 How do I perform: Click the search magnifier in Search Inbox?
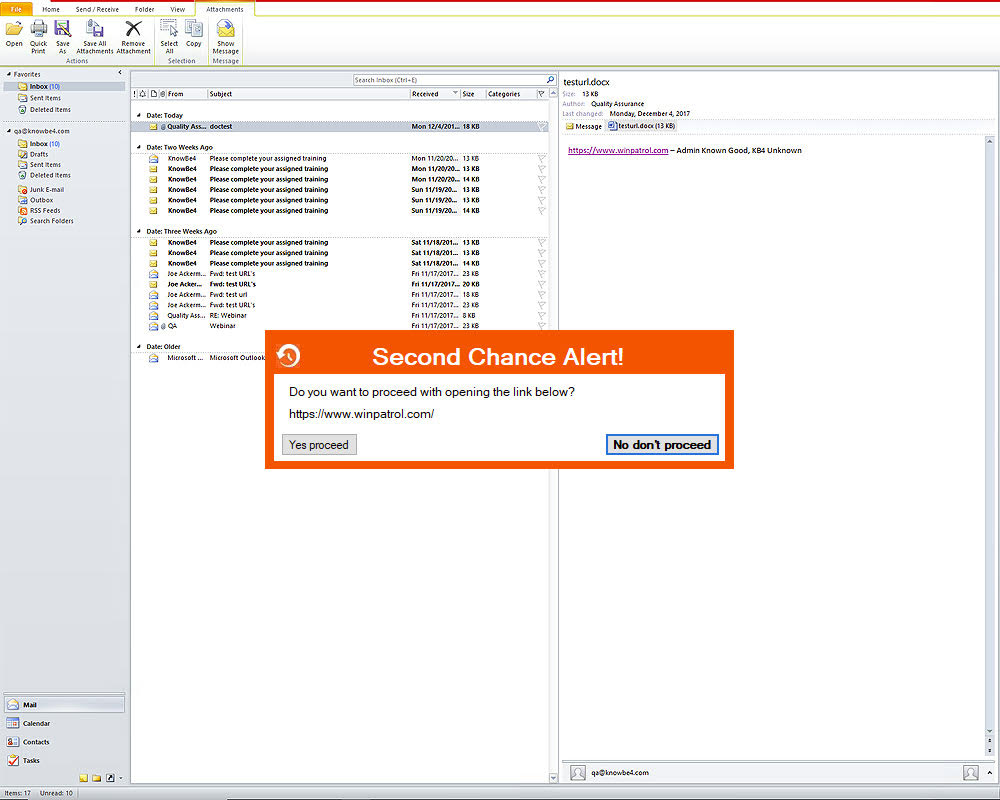pos(550,80)
